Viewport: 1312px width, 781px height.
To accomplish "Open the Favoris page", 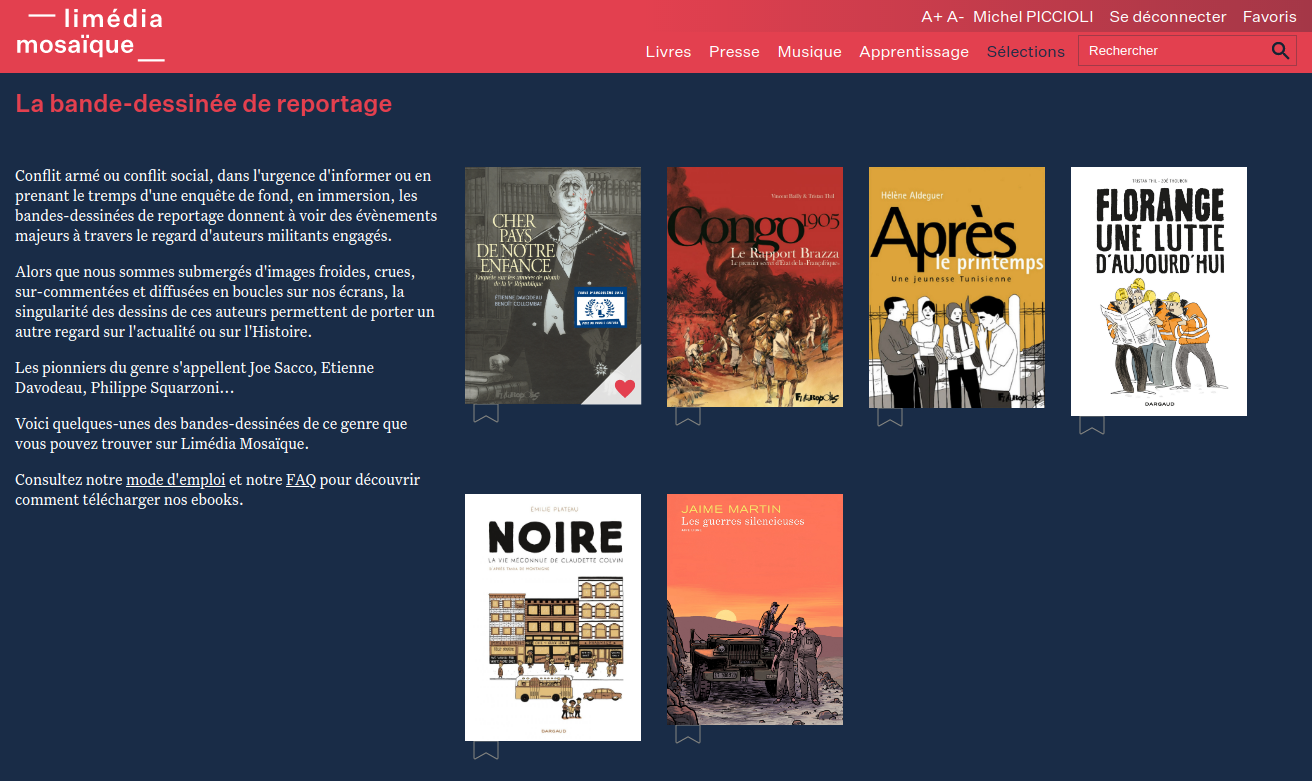I will click(x=1270, y=17).
